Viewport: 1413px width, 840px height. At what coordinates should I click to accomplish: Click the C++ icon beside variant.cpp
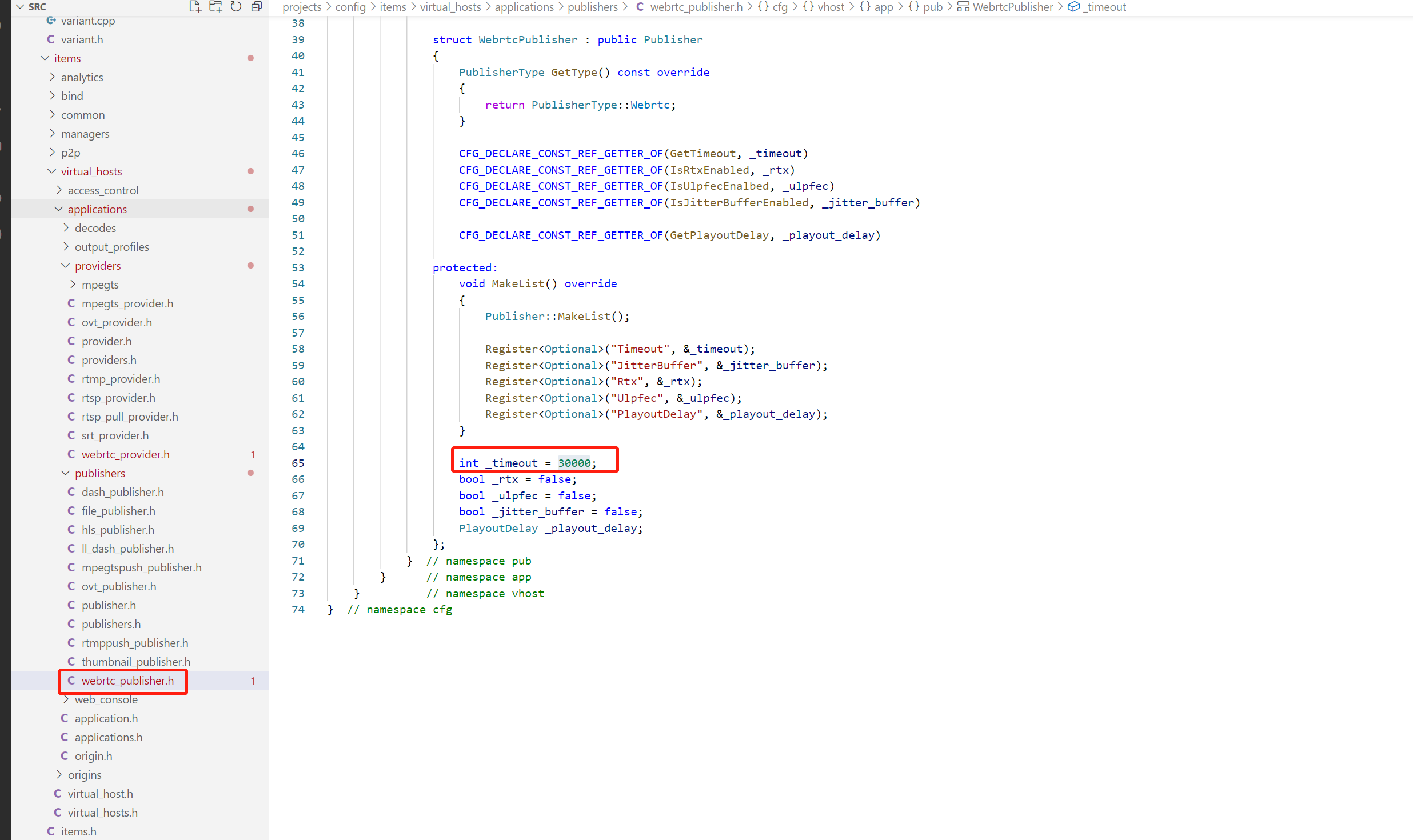pyautogui.click(x=51, y=20)
